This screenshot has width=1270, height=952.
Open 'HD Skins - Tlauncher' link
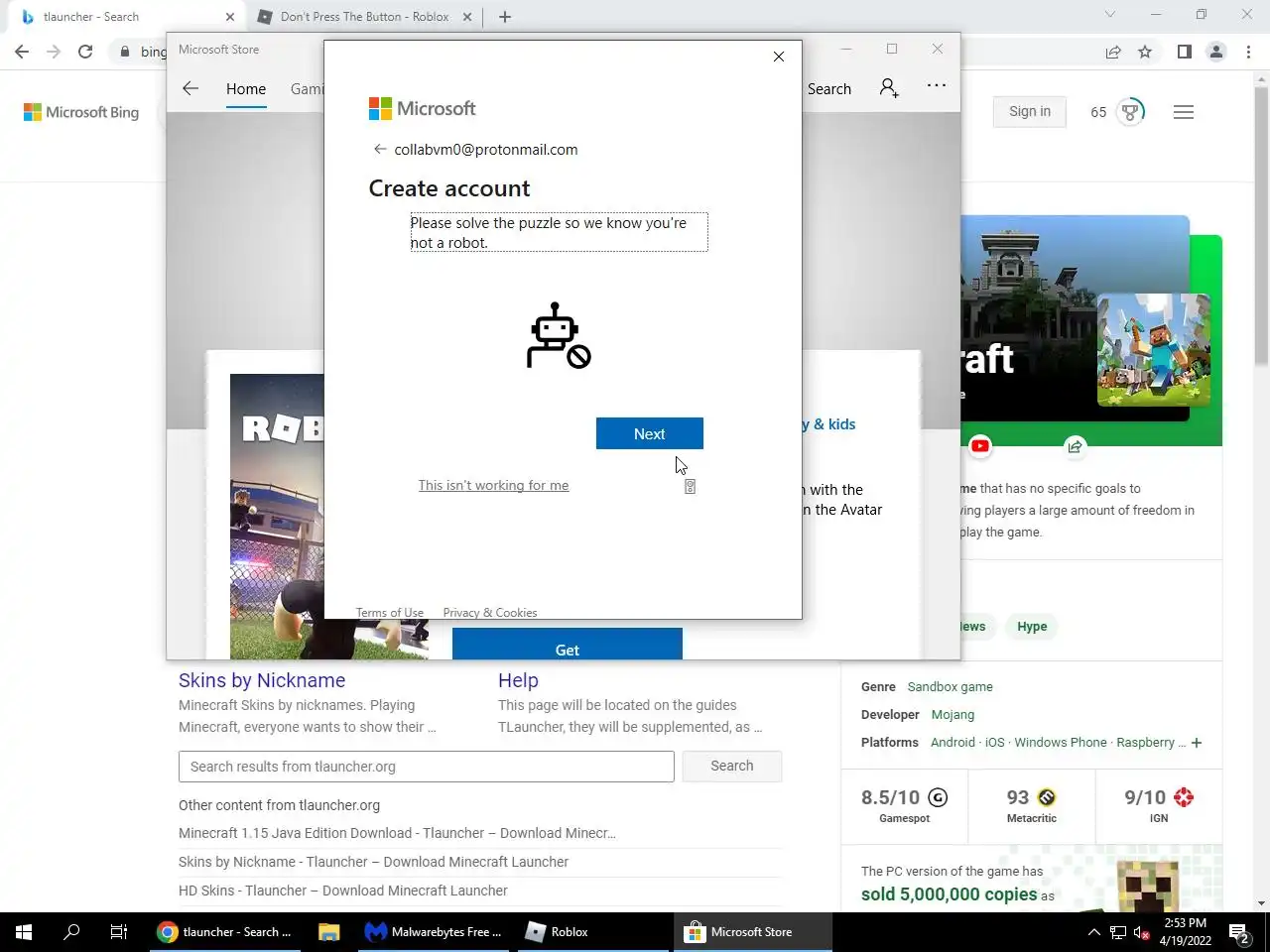point(343,891)
